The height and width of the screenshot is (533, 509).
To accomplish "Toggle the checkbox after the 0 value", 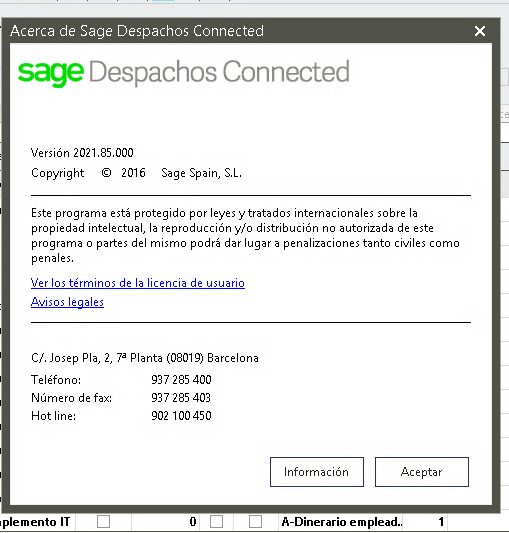I will 217,521.
